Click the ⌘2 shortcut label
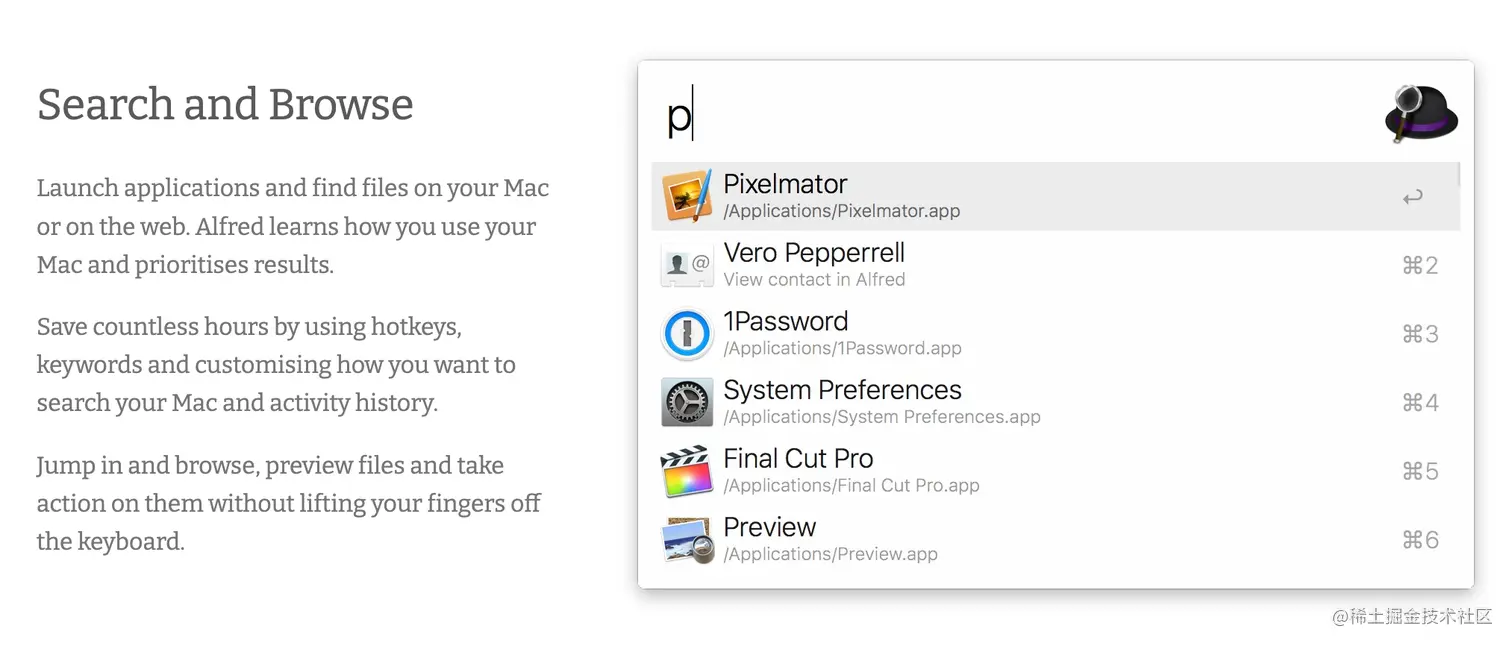The image size is (1512, 646). [1420, 265]
